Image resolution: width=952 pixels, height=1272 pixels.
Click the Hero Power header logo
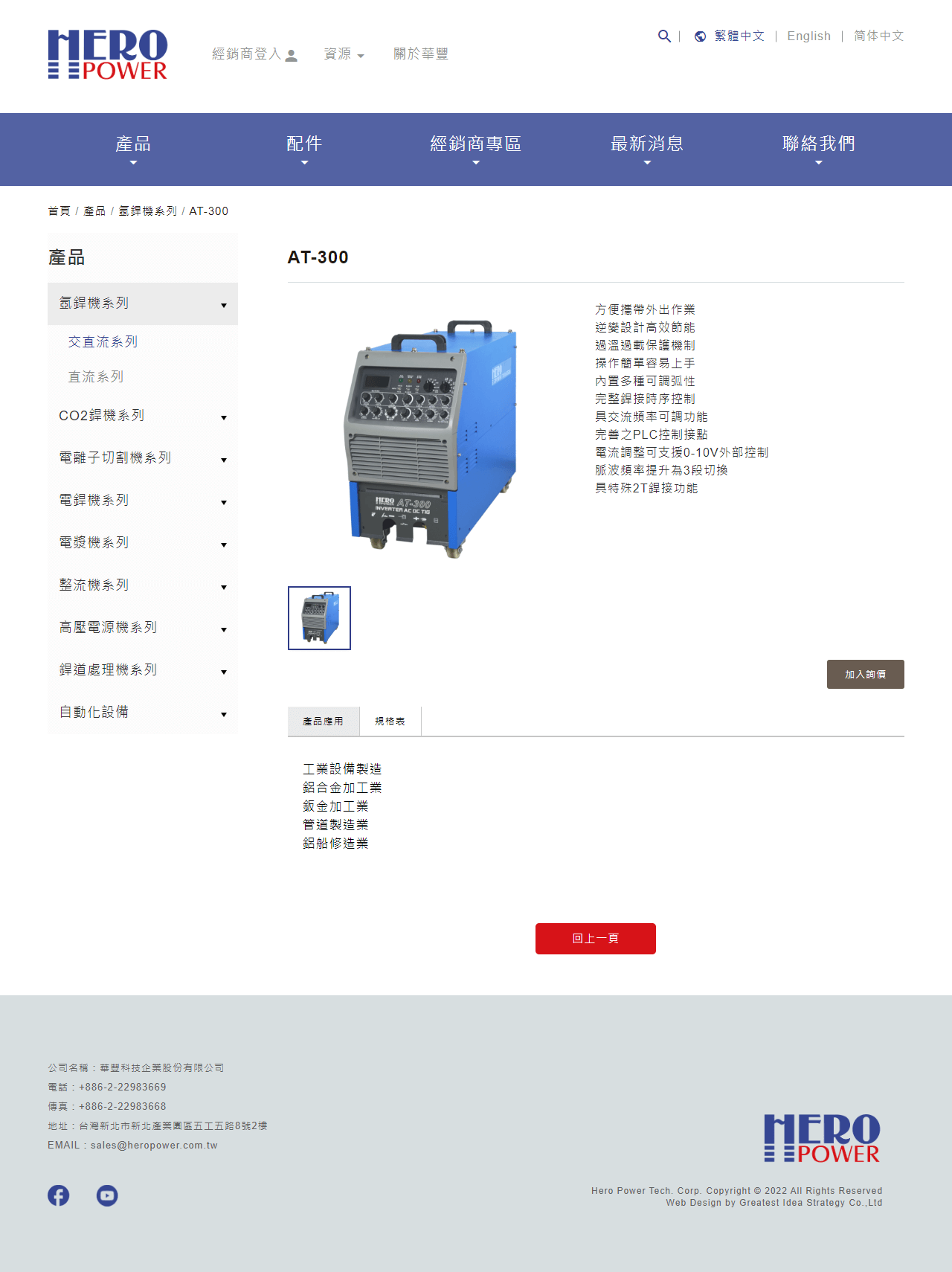(108, 54)
